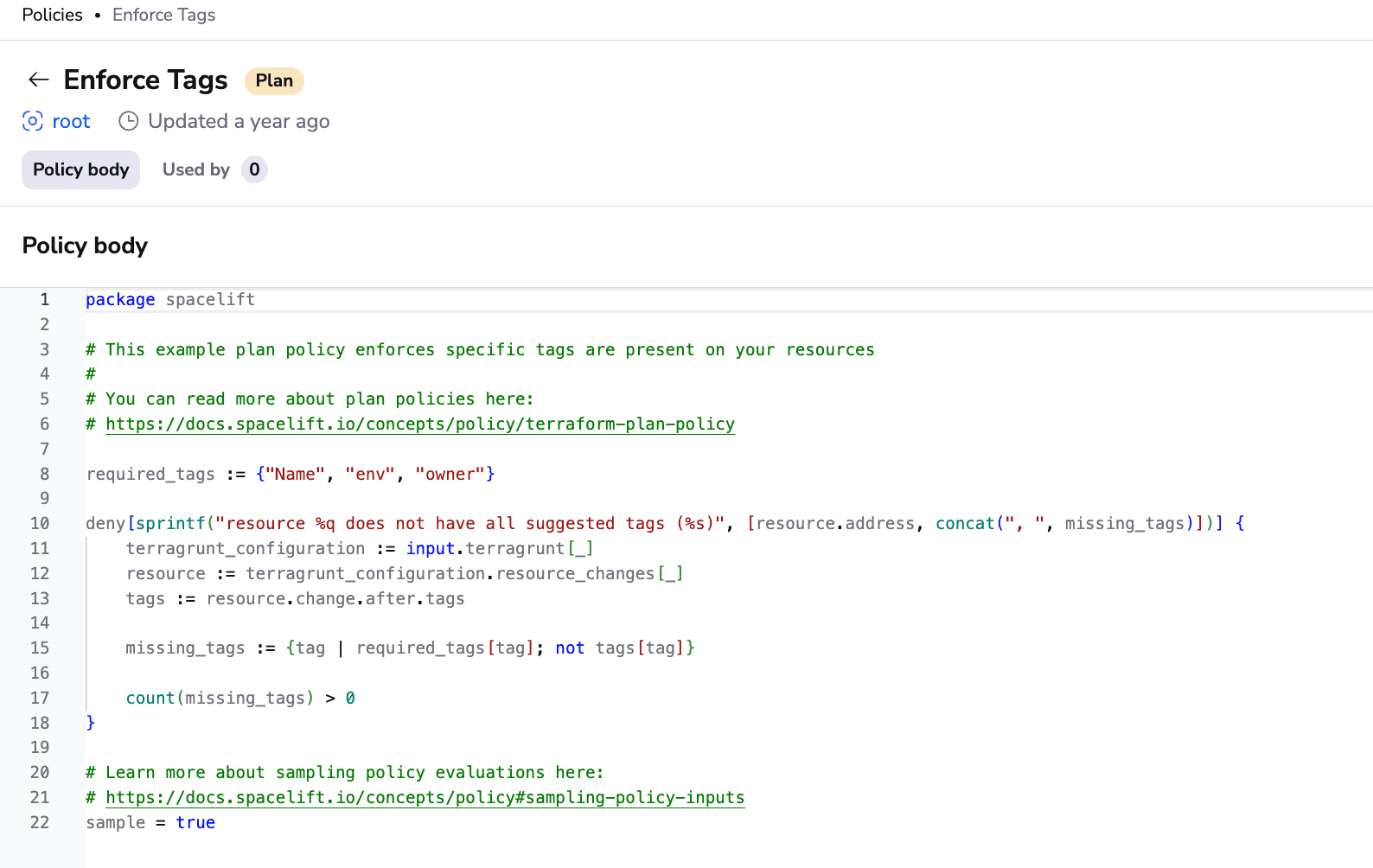Click the closing brace on line 18
Viewport: 1373px width, 868px height.
[91, 722]
